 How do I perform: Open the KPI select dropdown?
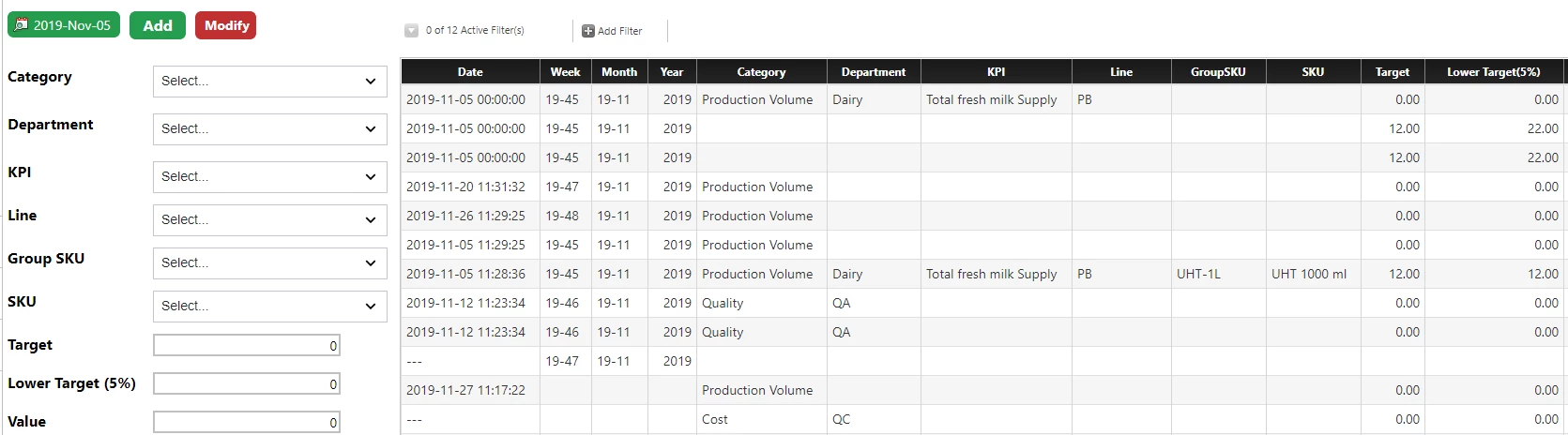click(x=270, y=177)
